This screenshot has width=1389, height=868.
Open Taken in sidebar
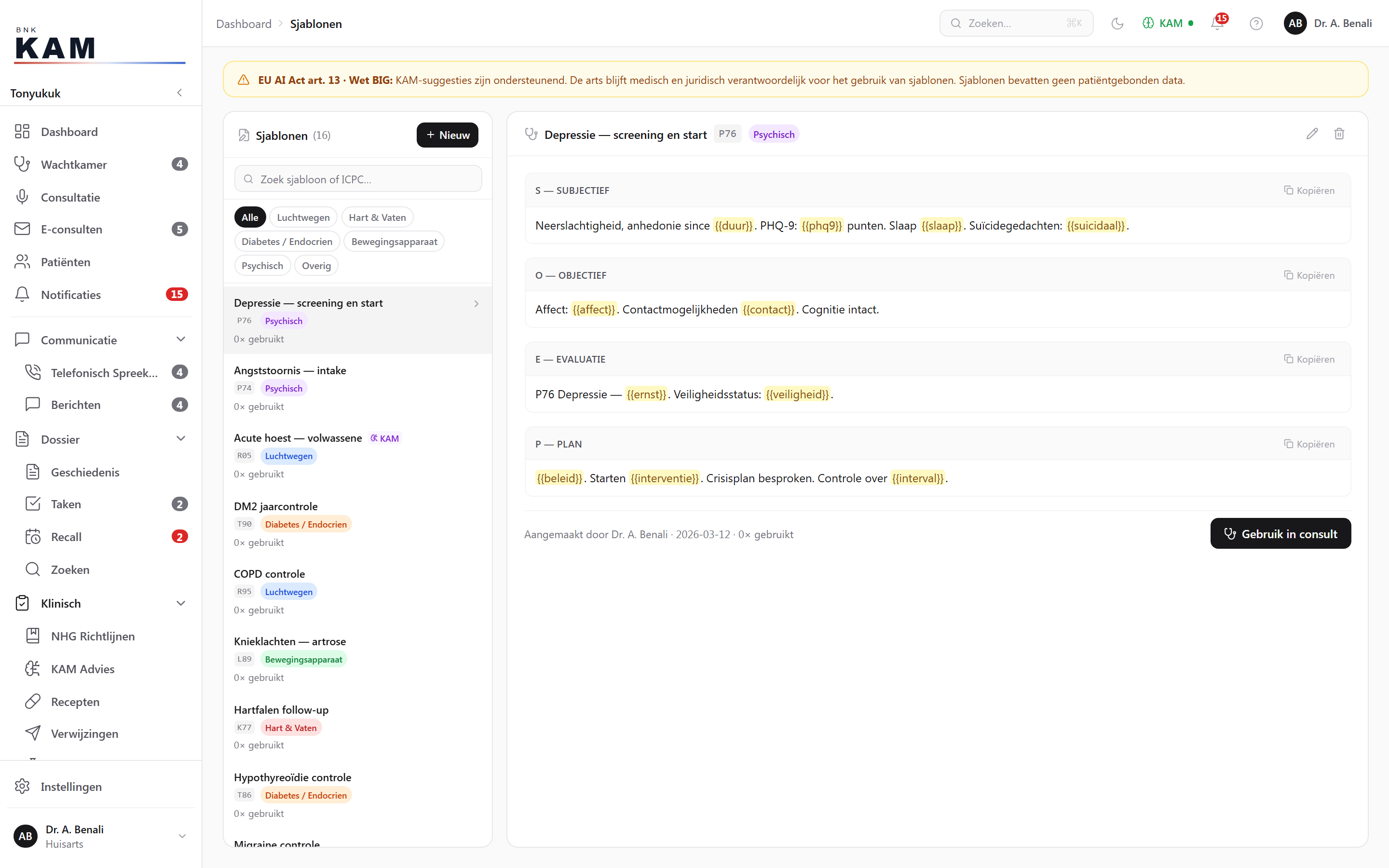tap(106, 504)
